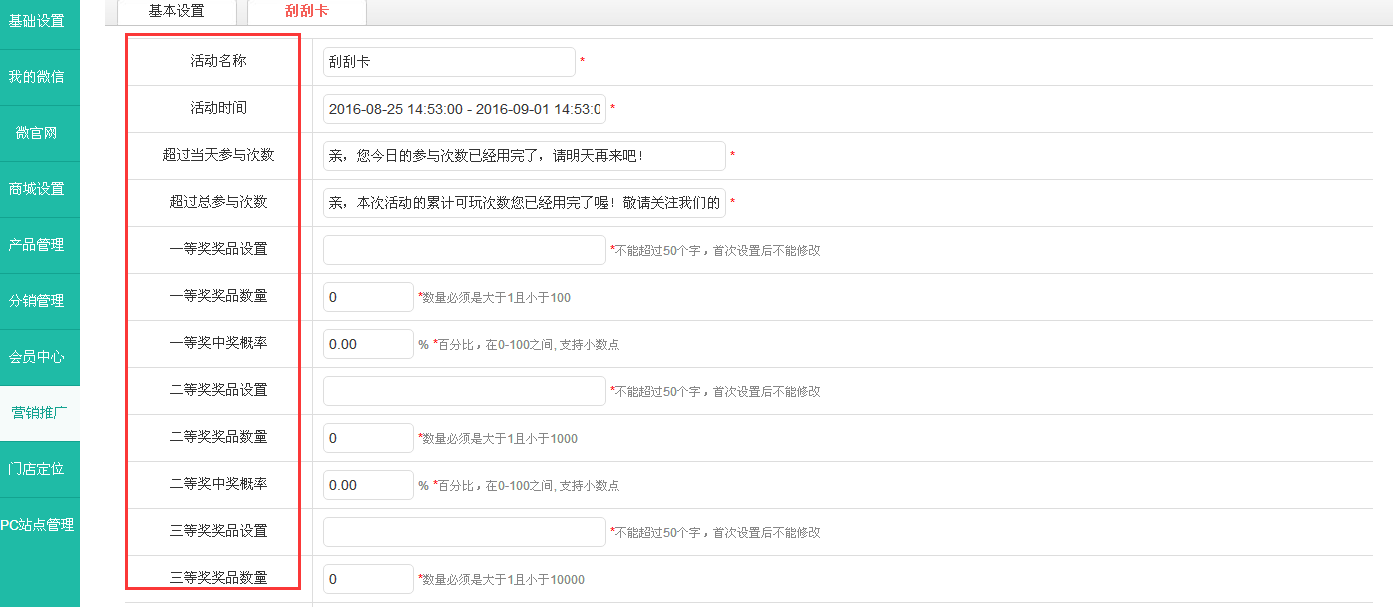Focus the 超过总参与次数 message field
Viewport: 1393px width, 607px height.
[523, 203]
